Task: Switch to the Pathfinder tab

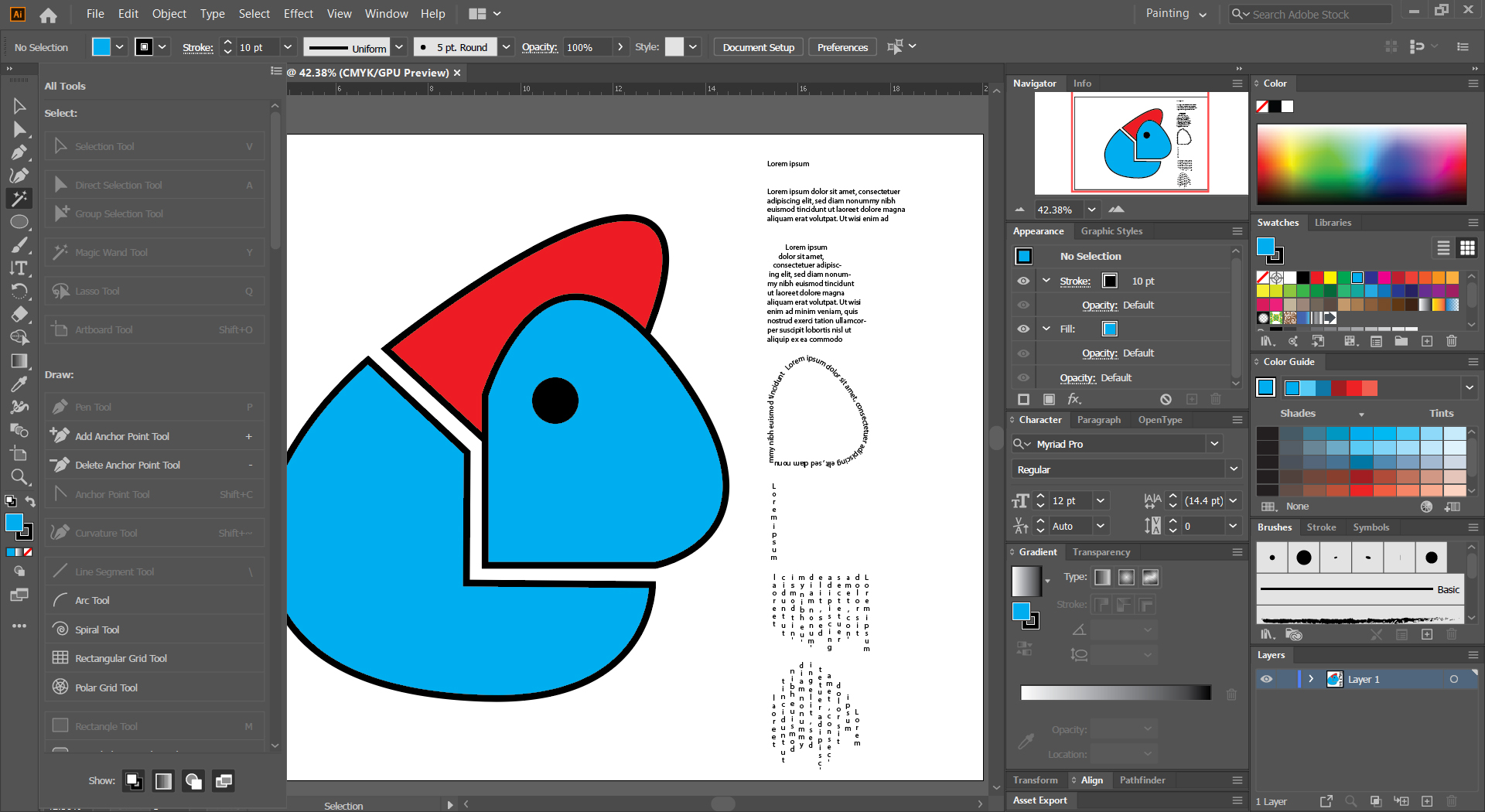Action: pyautogui.click(x=1142, y=780)
